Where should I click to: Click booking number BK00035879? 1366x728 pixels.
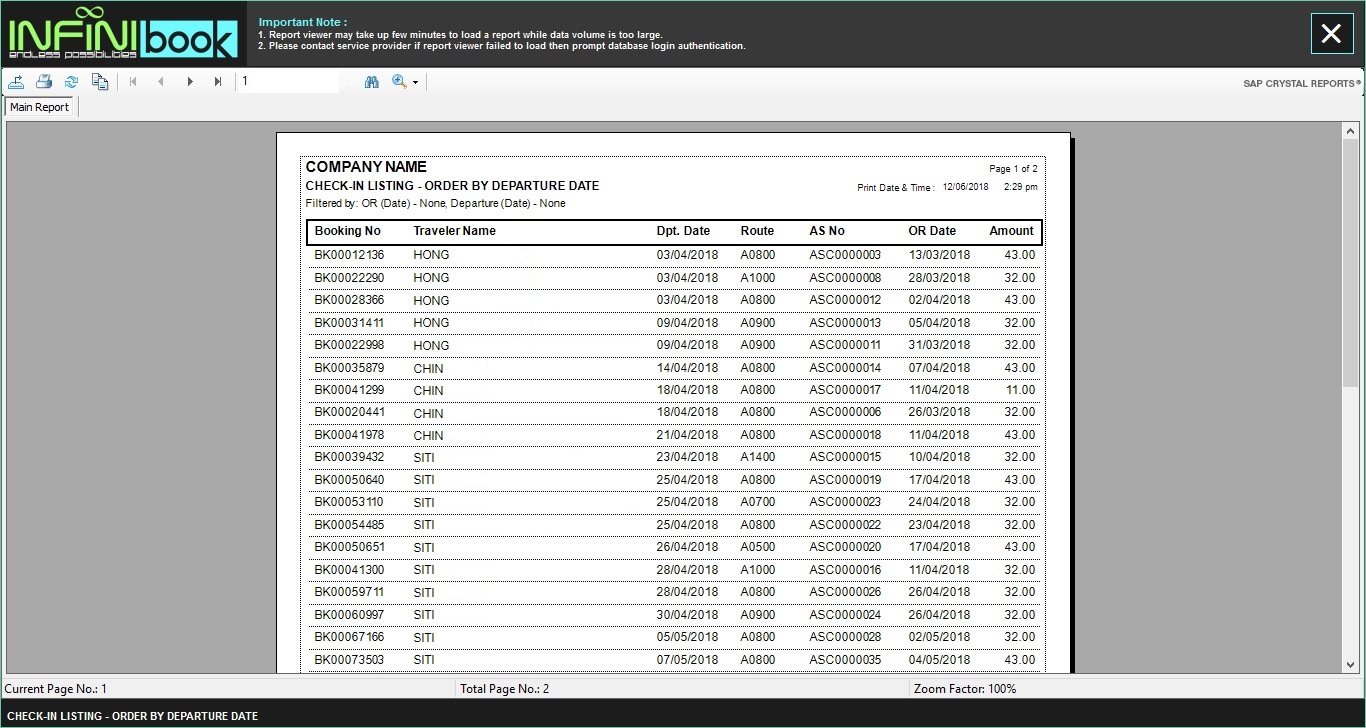click(349, 368)
